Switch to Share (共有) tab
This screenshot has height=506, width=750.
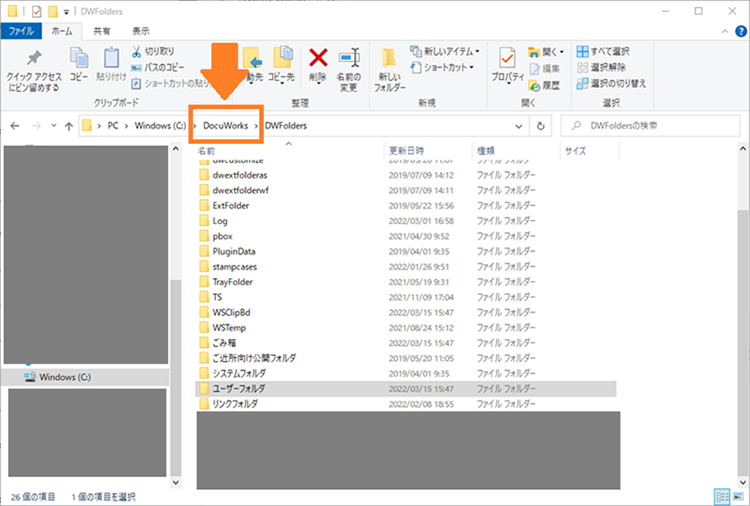point(101,31)
